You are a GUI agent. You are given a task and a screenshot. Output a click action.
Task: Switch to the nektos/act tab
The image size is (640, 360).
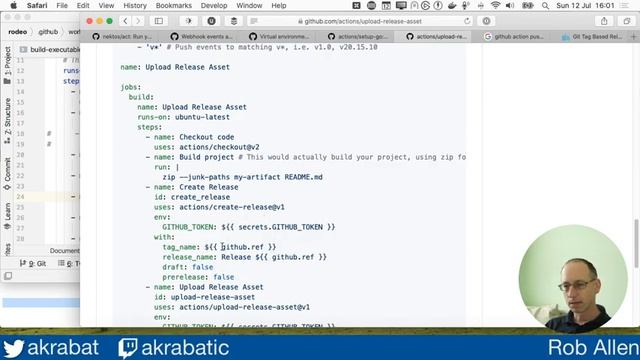pyautogui.click(x=122, y=37)
